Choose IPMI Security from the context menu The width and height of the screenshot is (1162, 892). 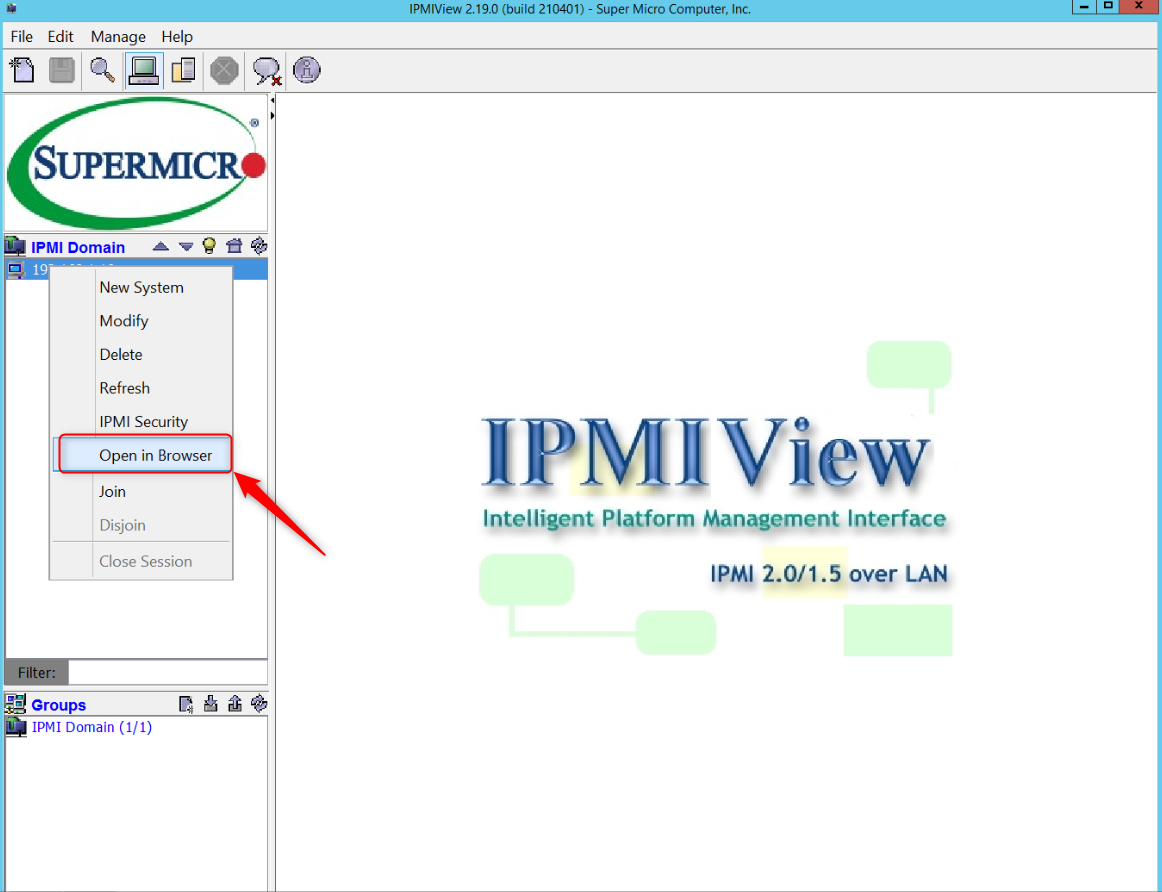pos(141,422)
